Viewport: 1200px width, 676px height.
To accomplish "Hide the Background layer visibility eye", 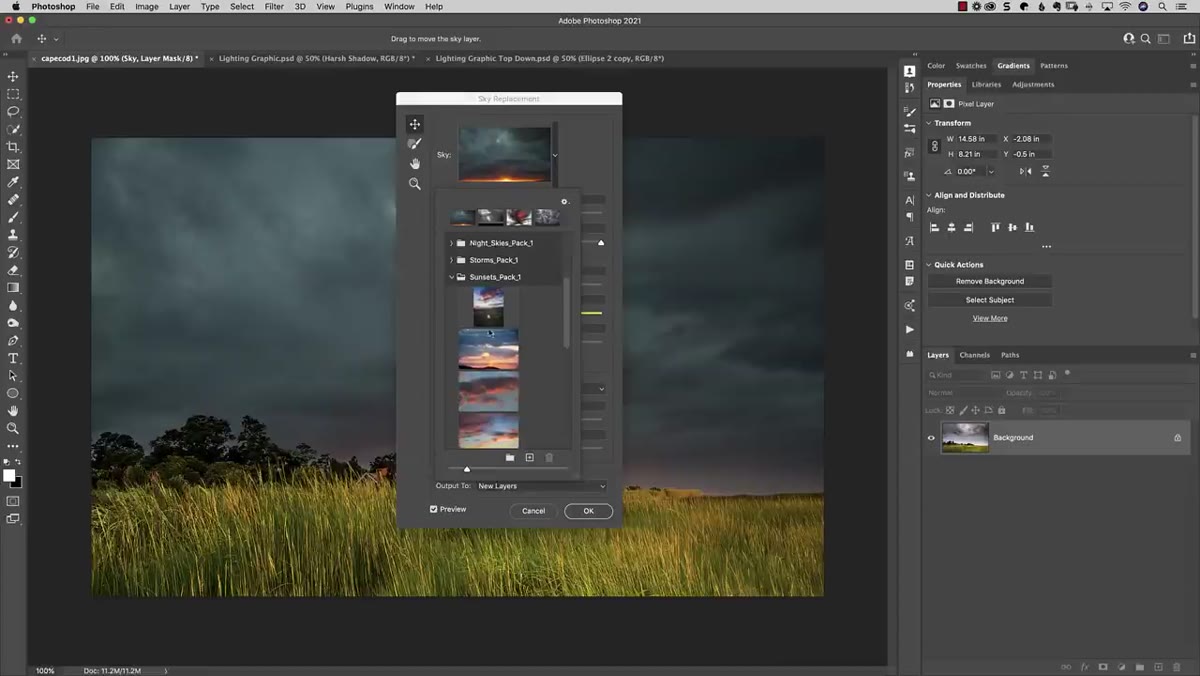I will 931,438.
